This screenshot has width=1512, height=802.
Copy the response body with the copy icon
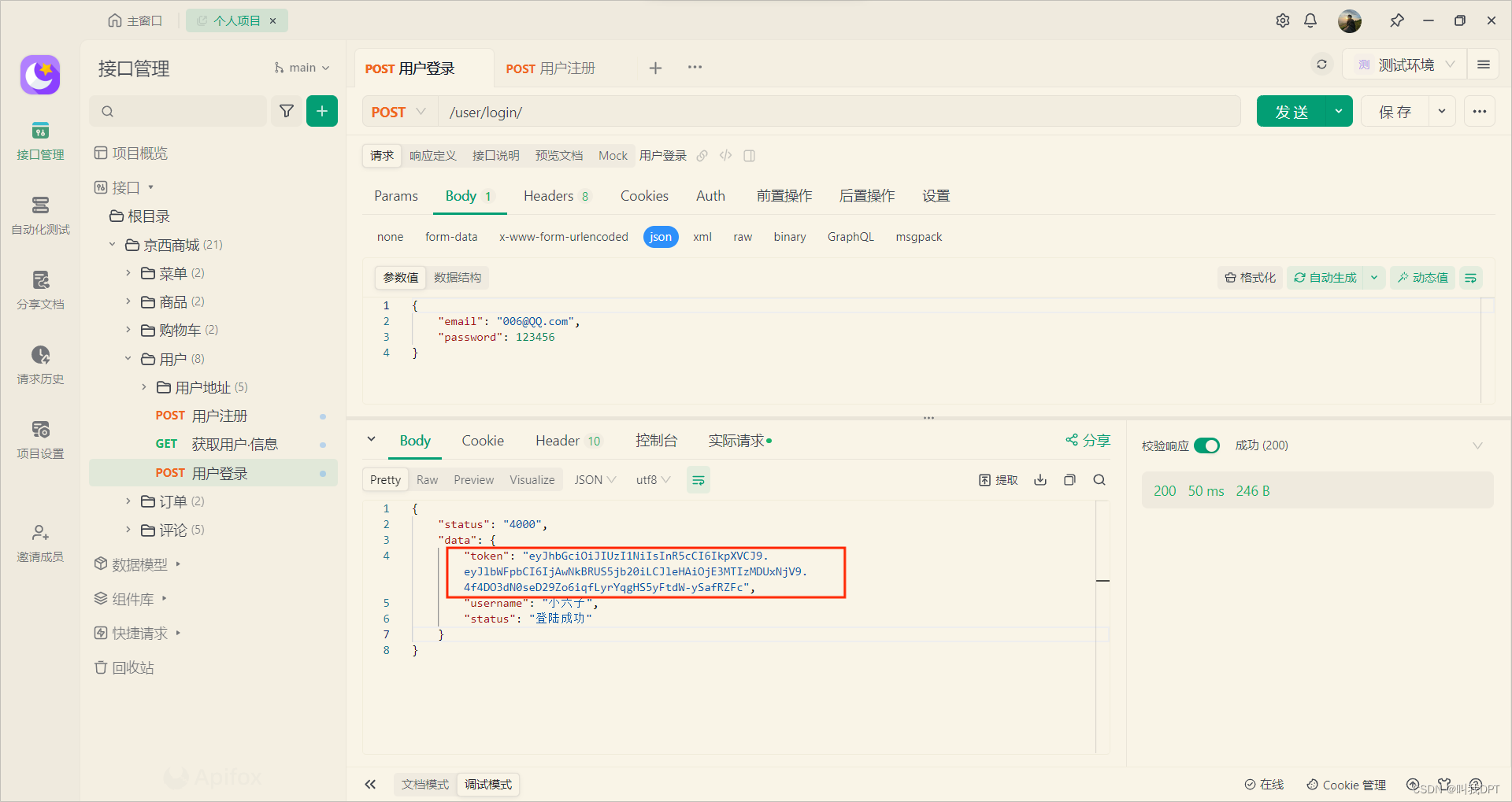click(1069, 480)
